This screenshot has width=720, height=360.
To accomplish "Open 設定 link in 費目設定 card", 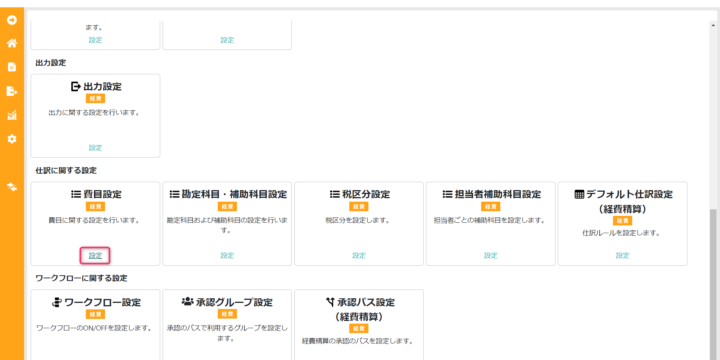I will coord(96,256).
